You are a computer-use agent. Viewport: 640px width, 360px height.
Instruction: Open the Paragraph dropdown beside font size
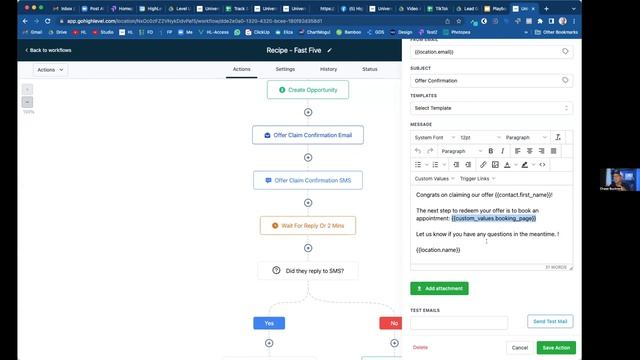coord(526,138)
